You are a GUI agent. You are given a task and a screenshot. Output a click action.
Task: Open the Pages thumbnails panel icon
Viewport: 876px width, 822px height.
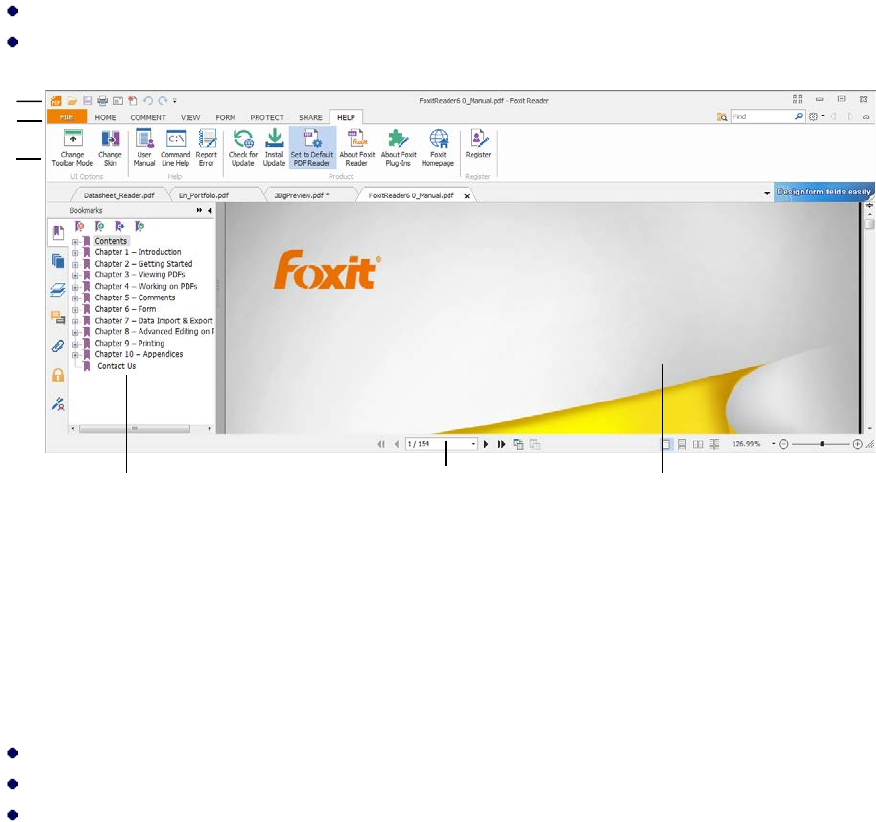pyautogui.click(x=58, y=260)
